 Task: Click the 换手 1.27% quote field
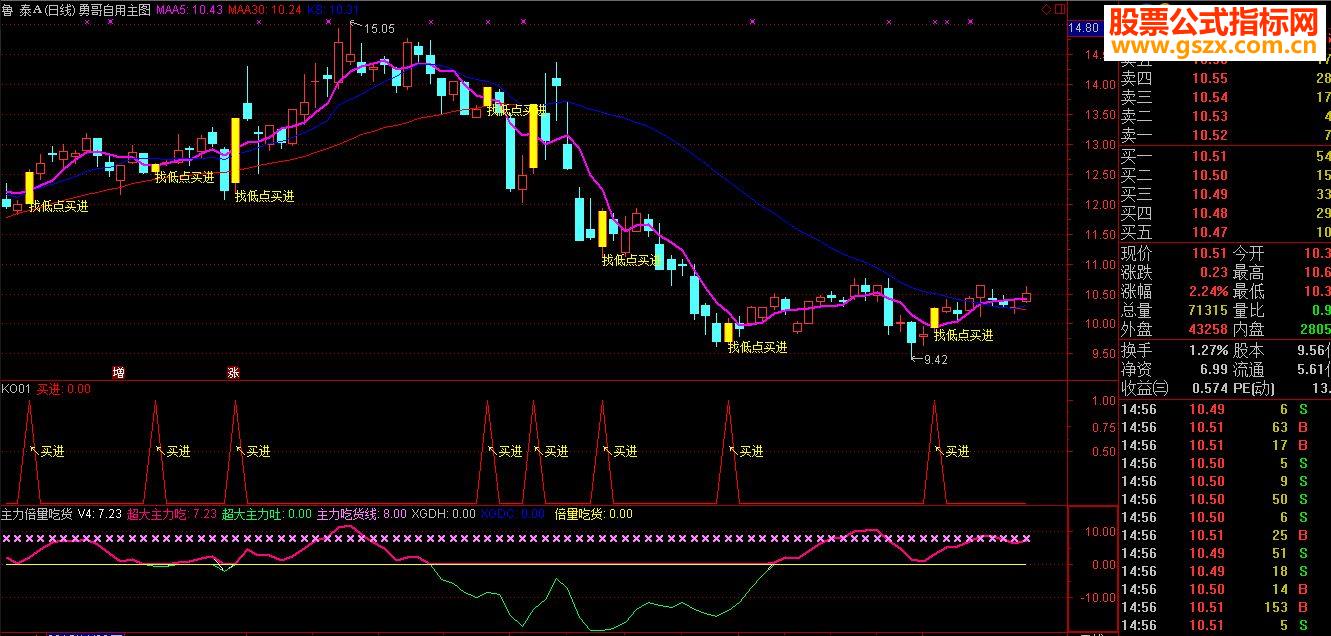(1173, 351)
